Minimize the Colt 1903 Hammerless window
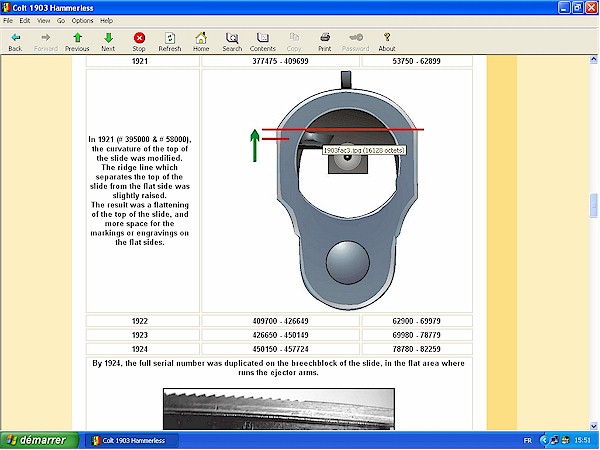Screen dimensions: 600x450 pyautogui.click(x=564, y=8)
